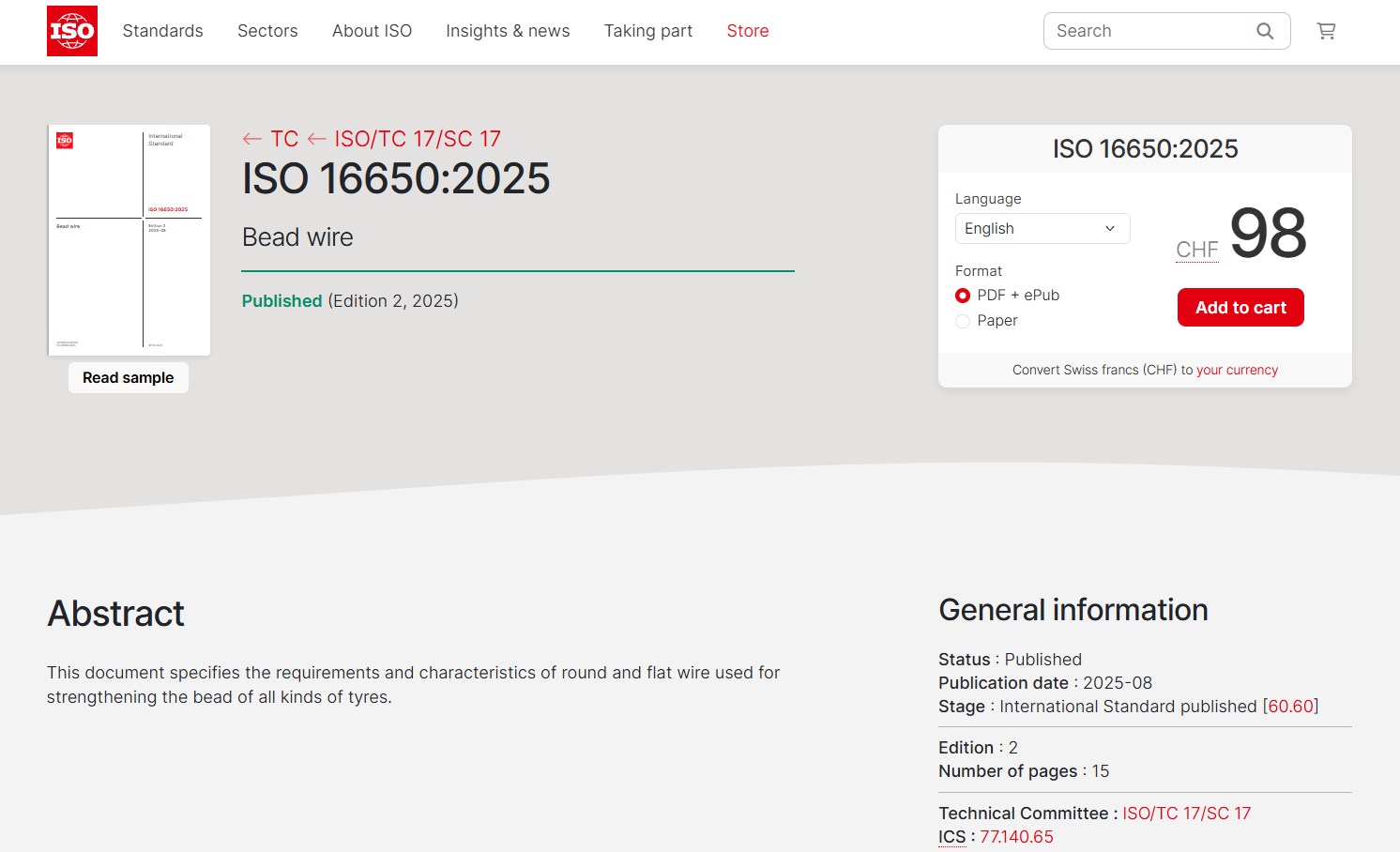Click the ISO logo in header
This screenshot has height=852, width=1400.
pos(72,31)
